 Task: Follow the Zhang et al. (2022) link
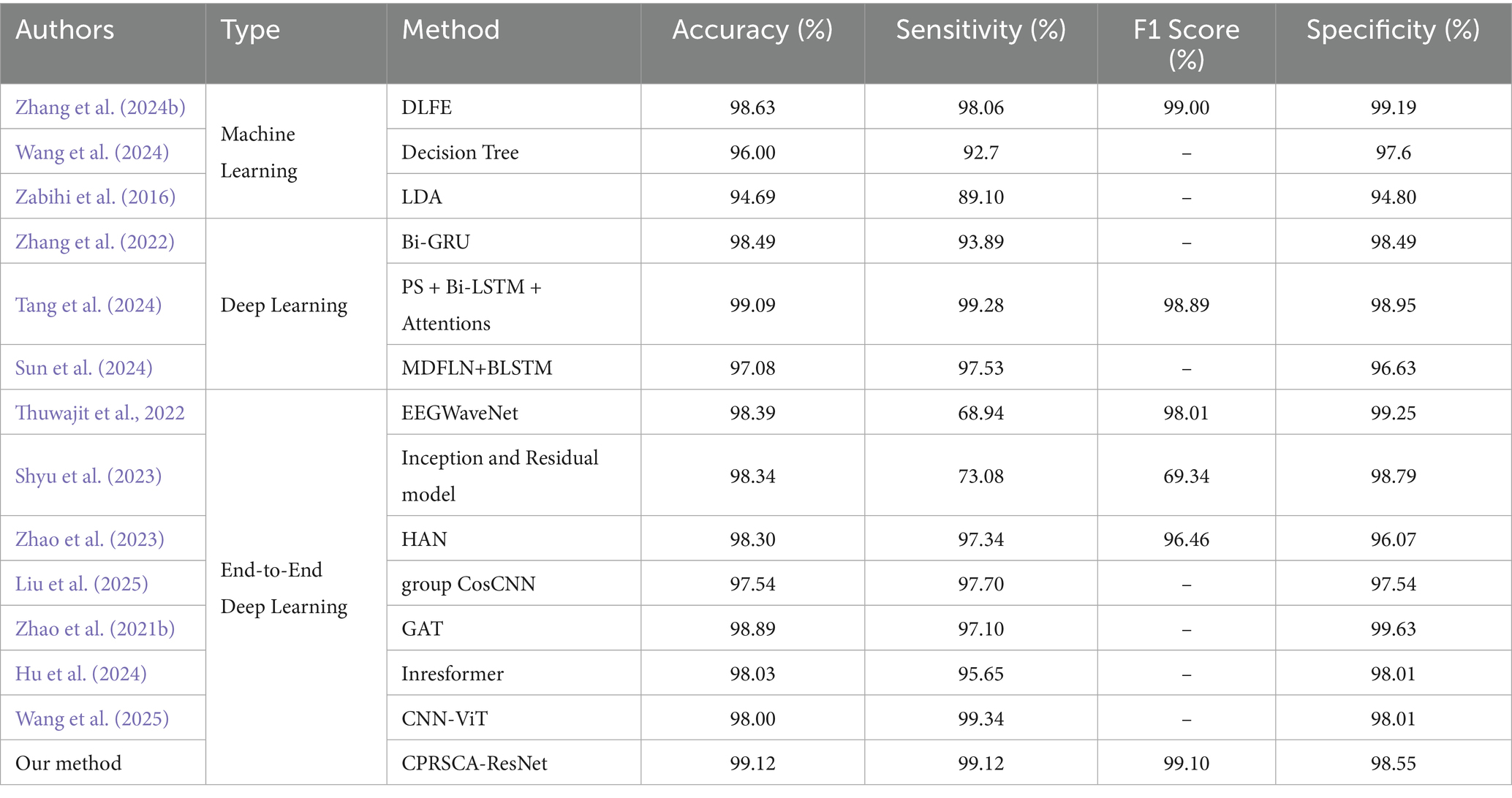[x=95, y=242]
